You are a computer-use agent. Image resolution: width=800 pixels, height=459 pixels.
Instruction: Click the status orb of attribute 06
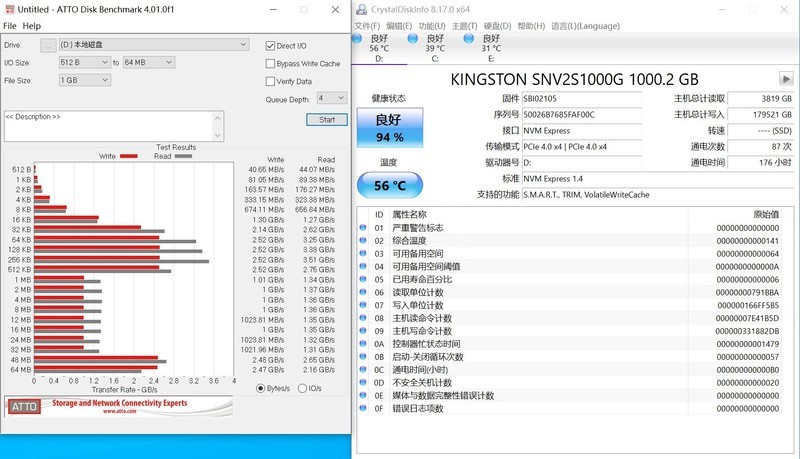363,292
